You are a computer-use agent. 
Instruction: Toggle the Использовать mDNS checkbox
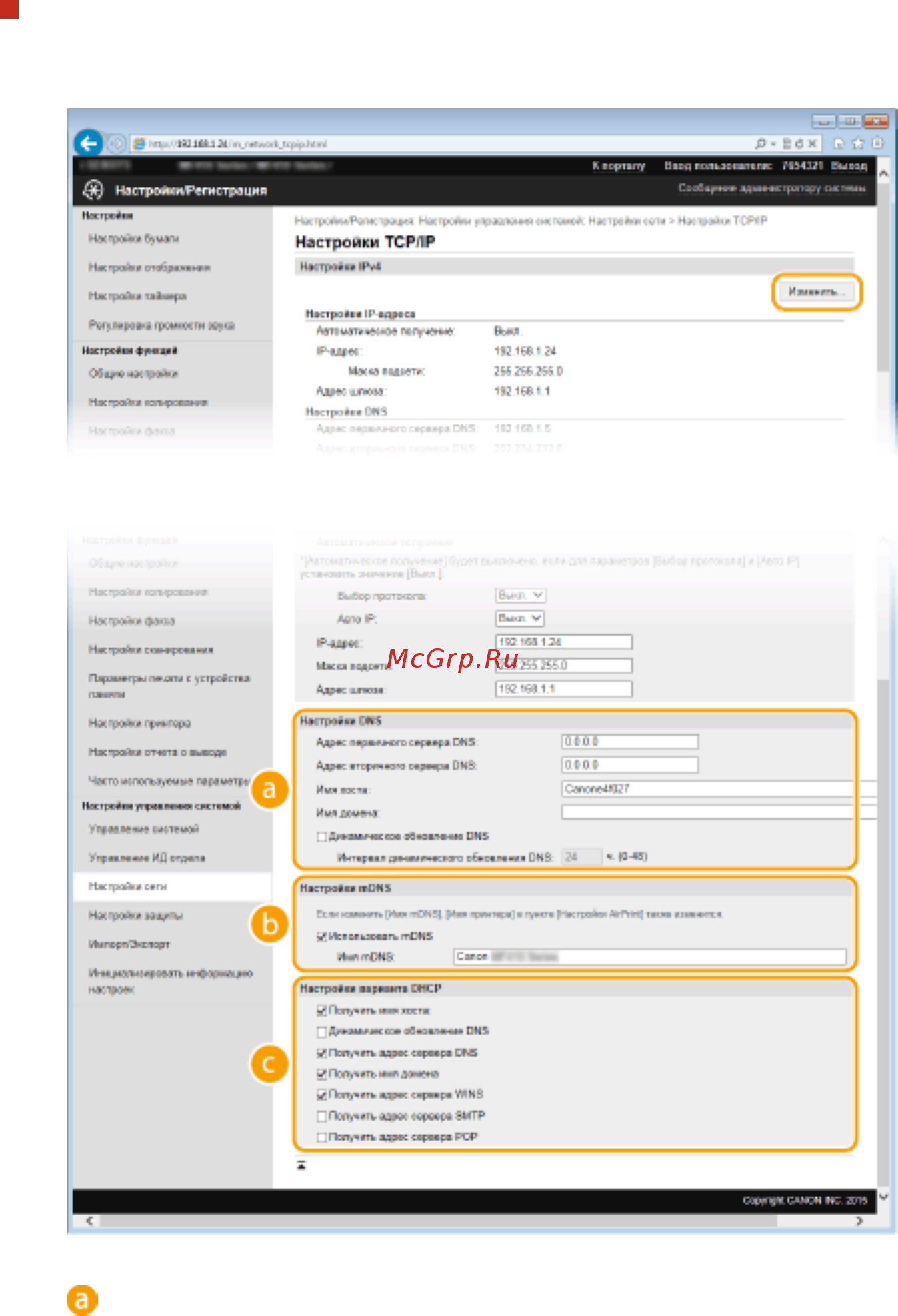[x=322, y=936]
